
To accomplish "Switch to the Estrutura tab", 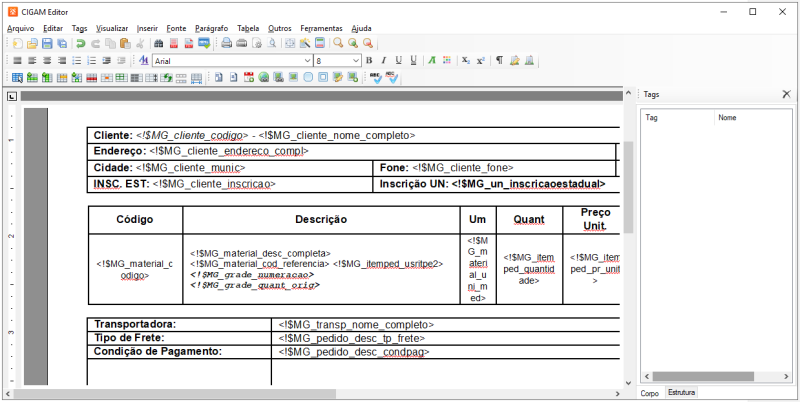I will [681, 393].
